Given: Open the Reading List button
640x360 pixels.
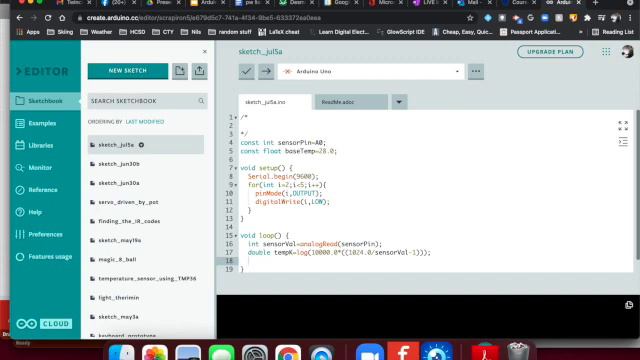Looking at the screenshot, I should [612, 32].
